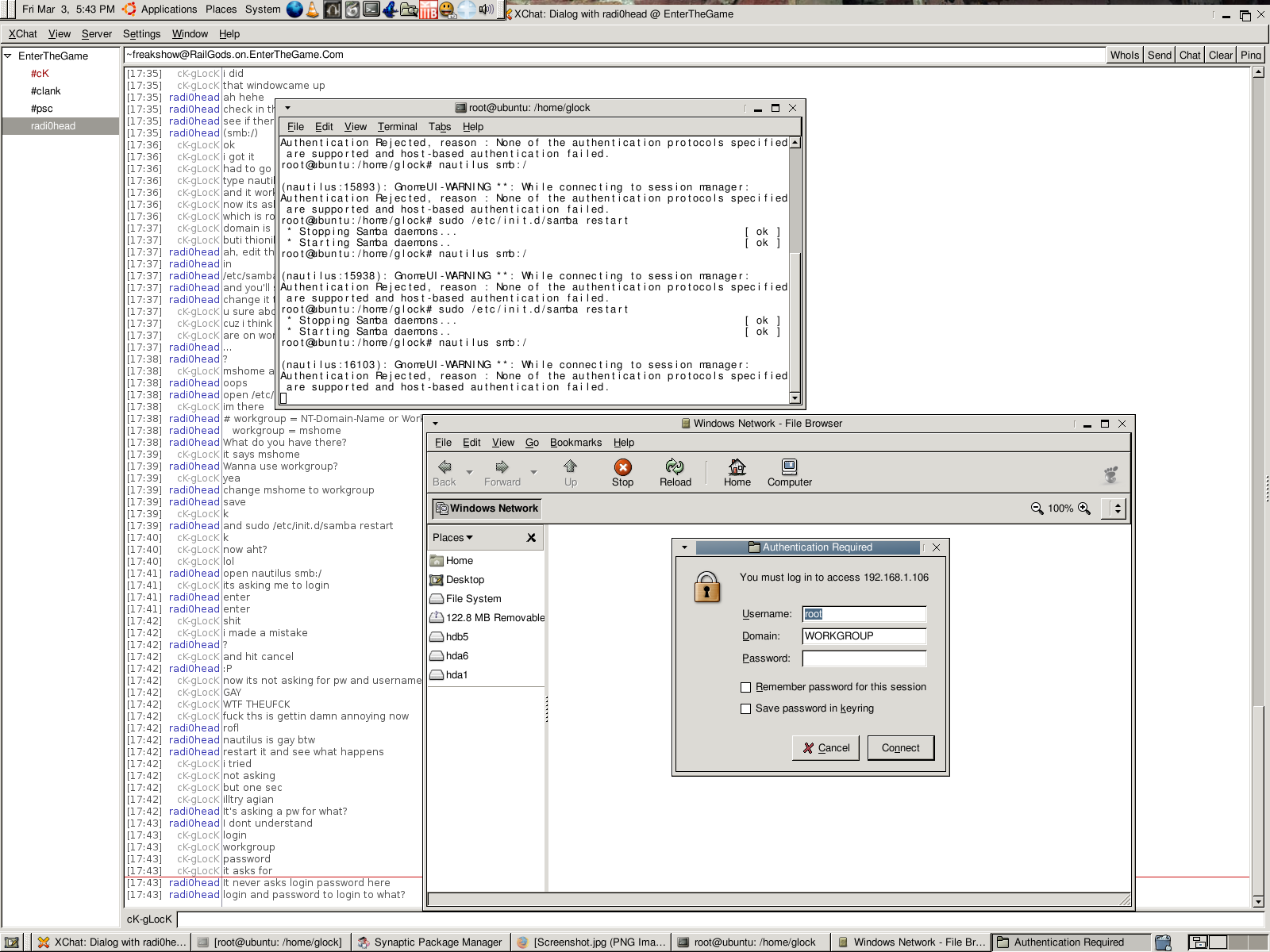Open Bookmarks menu in File Browser
The width and height of the screenshot is (1270, 952).
tap(575, 443)
